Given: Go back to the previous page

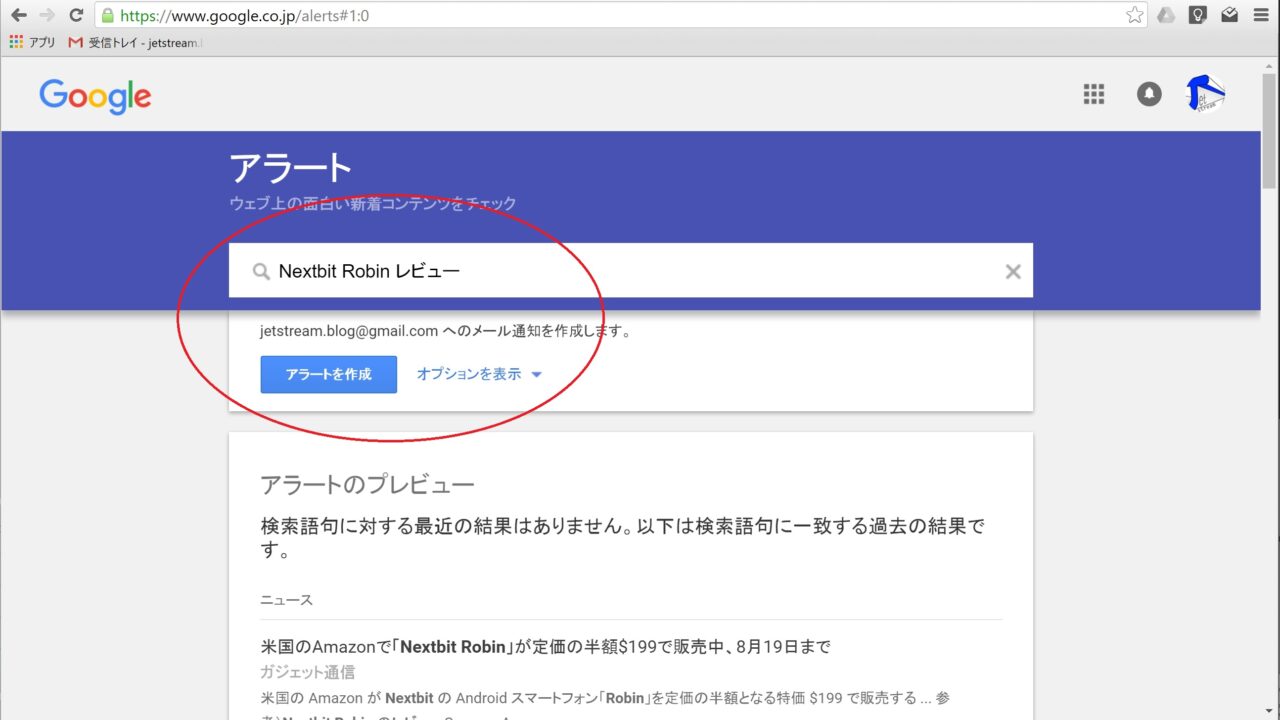Looking at the screenshot, I should [x=18, y=15].
